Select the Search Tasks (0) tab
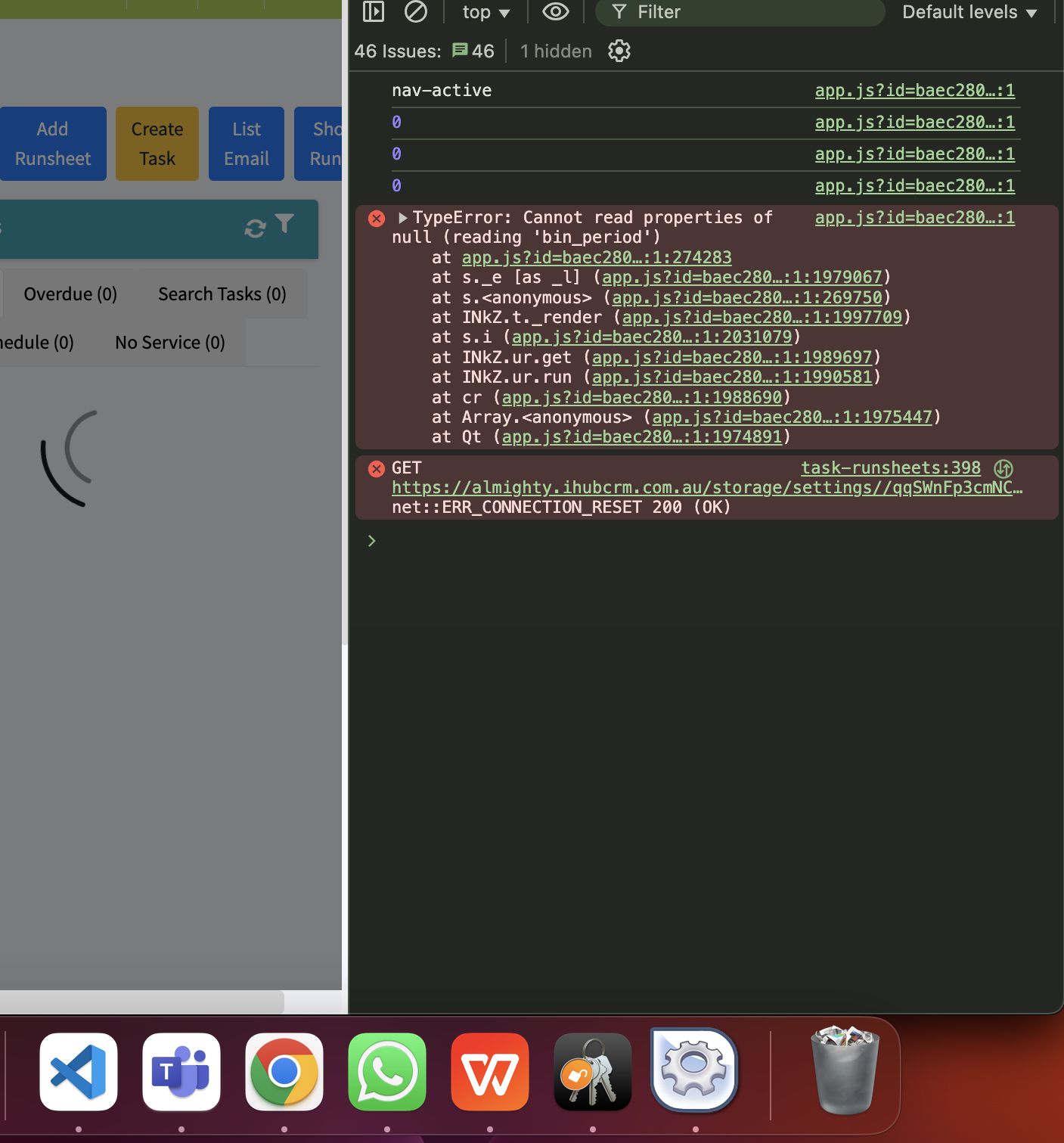This screenshot has height=1143, width=1064. 222,294
